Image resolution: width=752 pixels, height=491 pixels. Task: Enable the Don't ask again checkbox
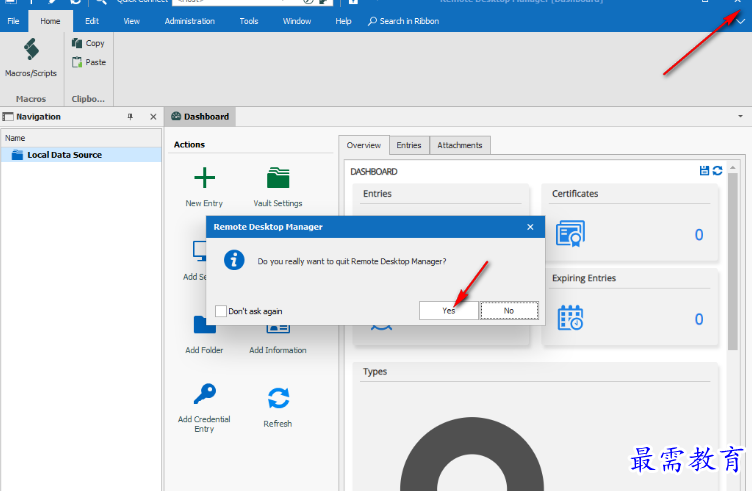[221, 311]
